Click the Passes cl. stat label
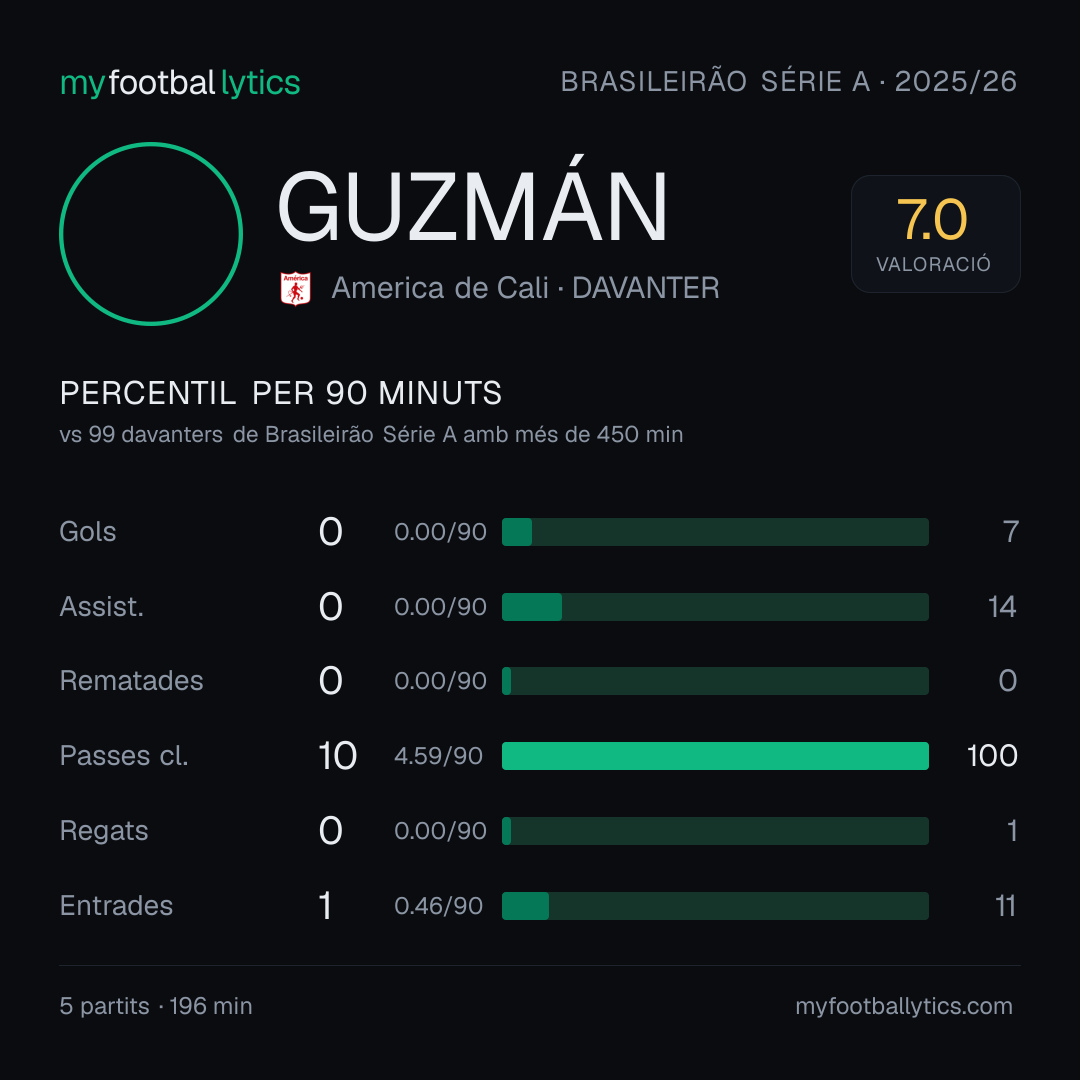This screenshot has height=1080, width=1080. [x=124, y=756]
